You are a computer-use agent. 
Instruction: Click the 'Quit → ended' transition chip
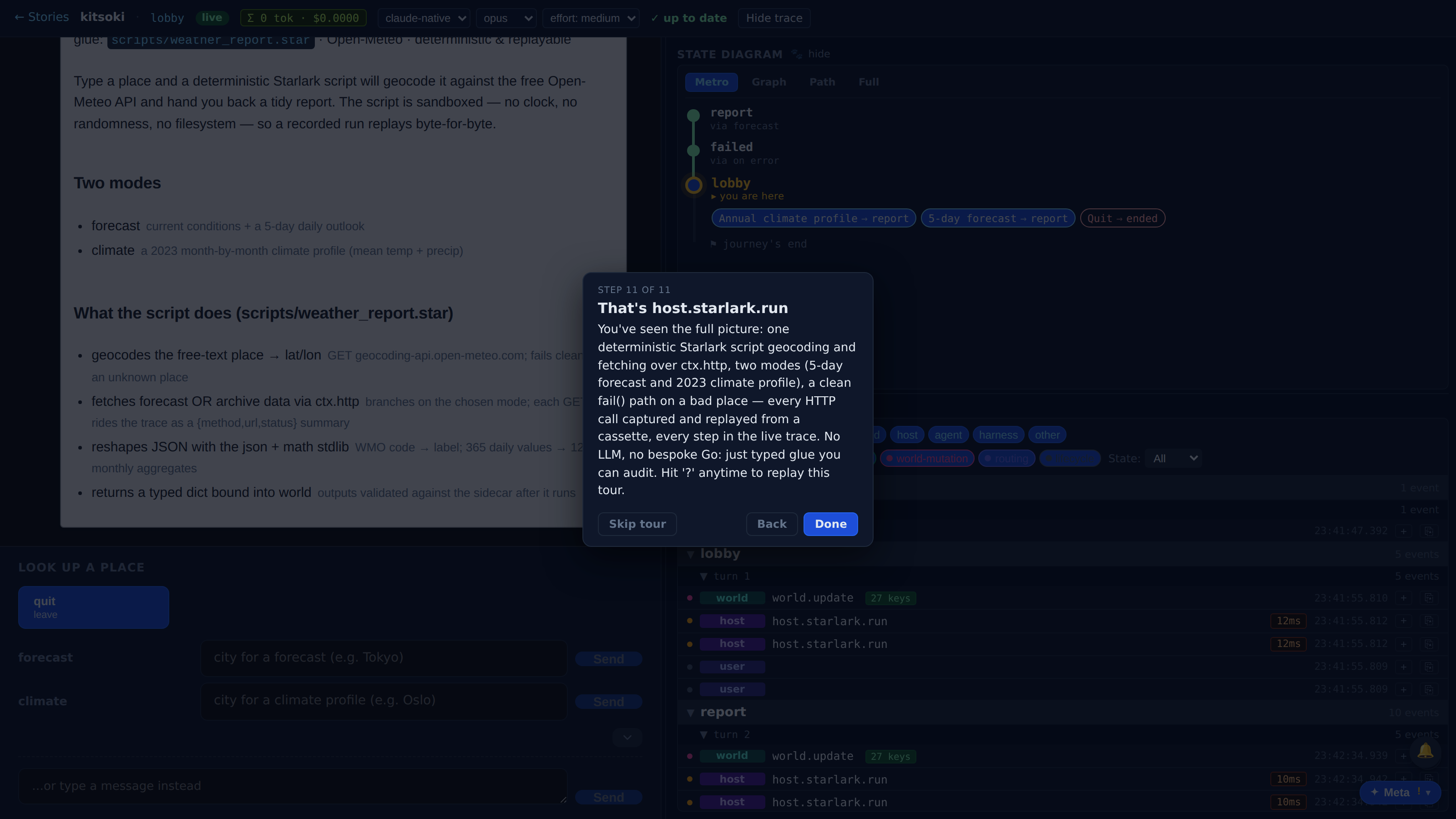pos(1122,218)
